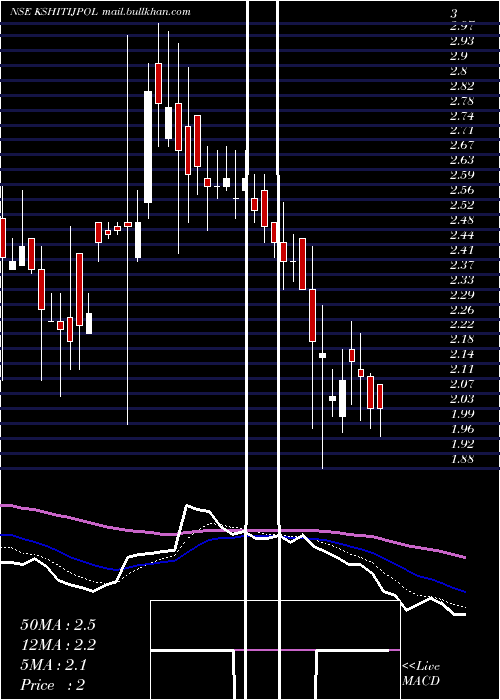Click the 2.18 price axis label
The width and height of the screenshot is (500, 700).
pos(462,339)
